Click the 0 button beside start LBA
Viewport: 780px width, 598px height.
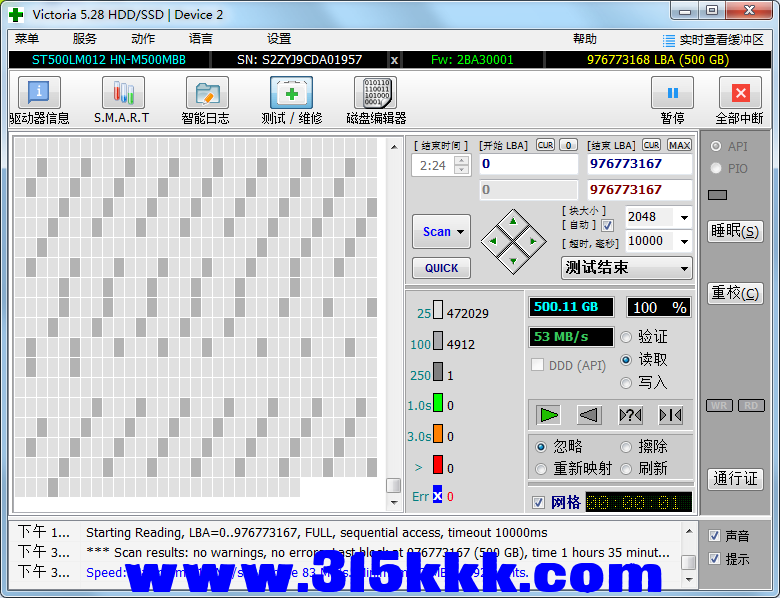pyautogui.click(x=568, y=145)
